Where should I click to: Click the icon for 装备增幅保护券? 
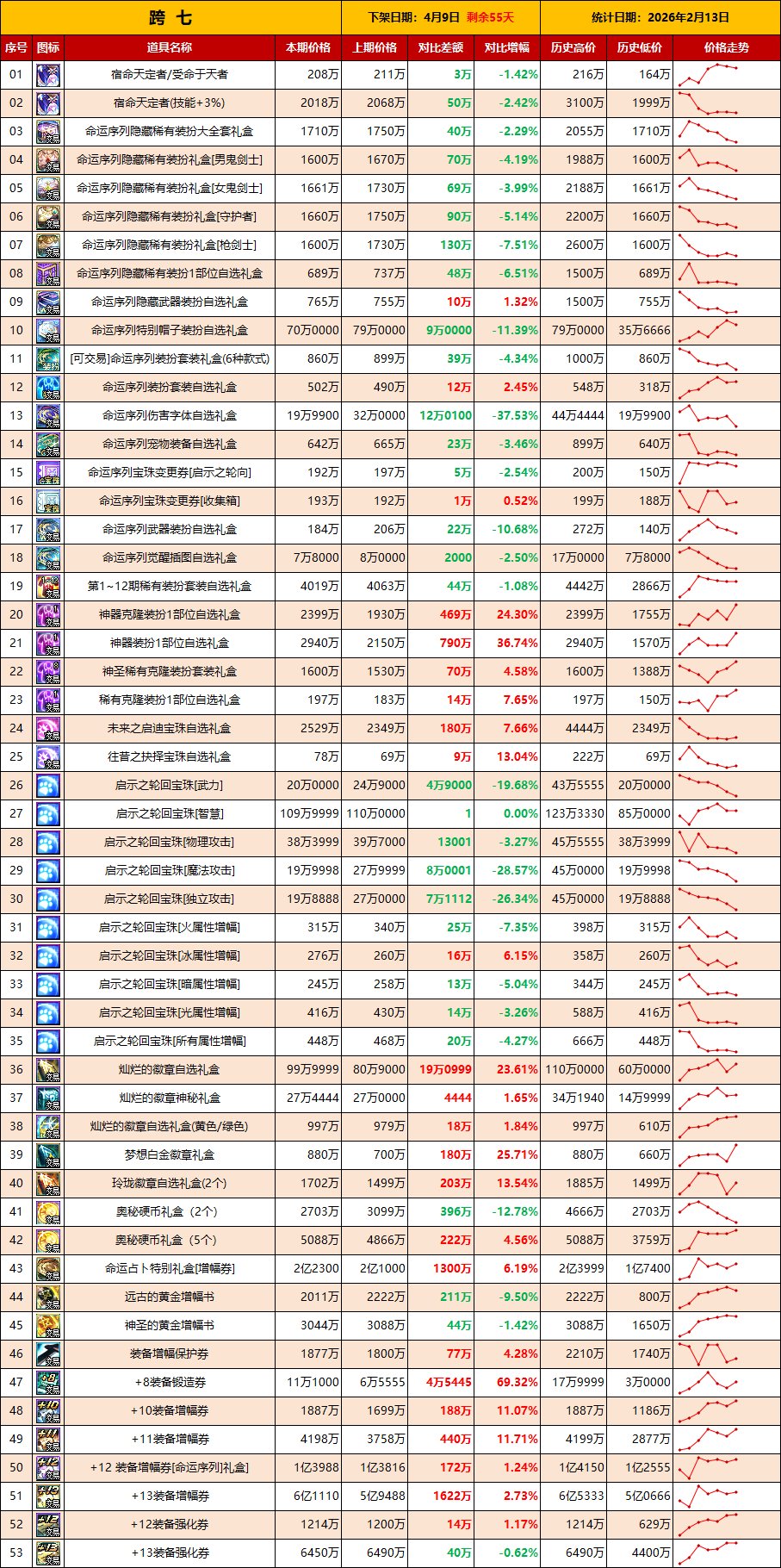tap(48, 1354)
